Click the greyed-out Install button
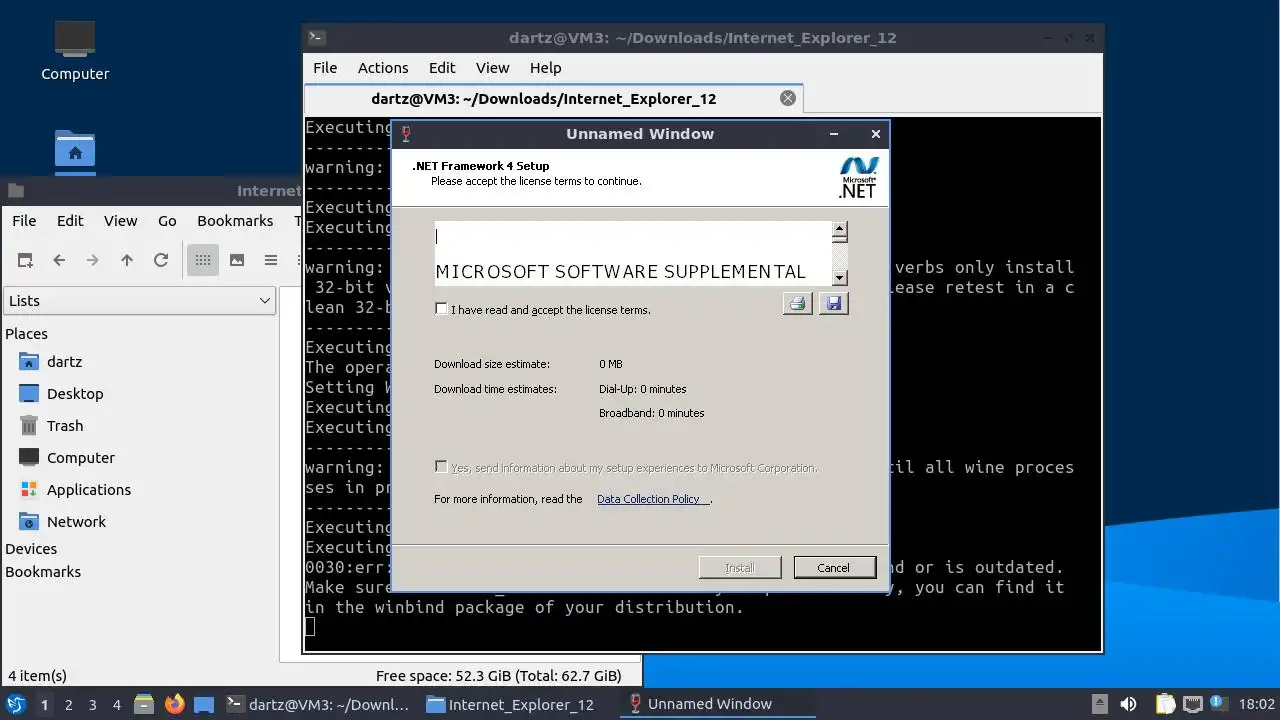Image resolution: width=1280 pixels, height=720 pixels. pyautogui.click(x=740, y=567)
